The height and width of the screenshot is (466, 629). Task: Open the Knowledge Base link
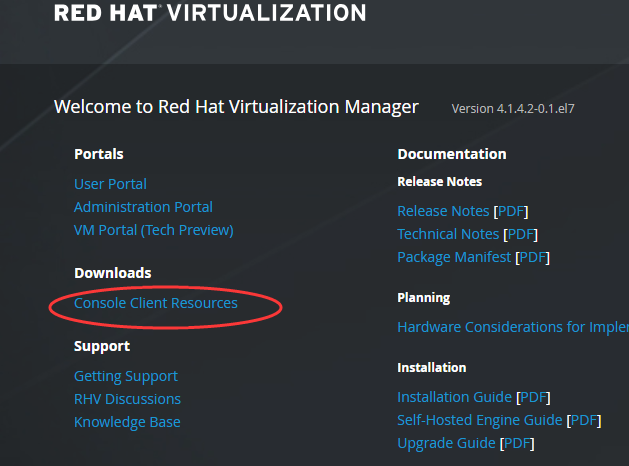tap(127, 422)
